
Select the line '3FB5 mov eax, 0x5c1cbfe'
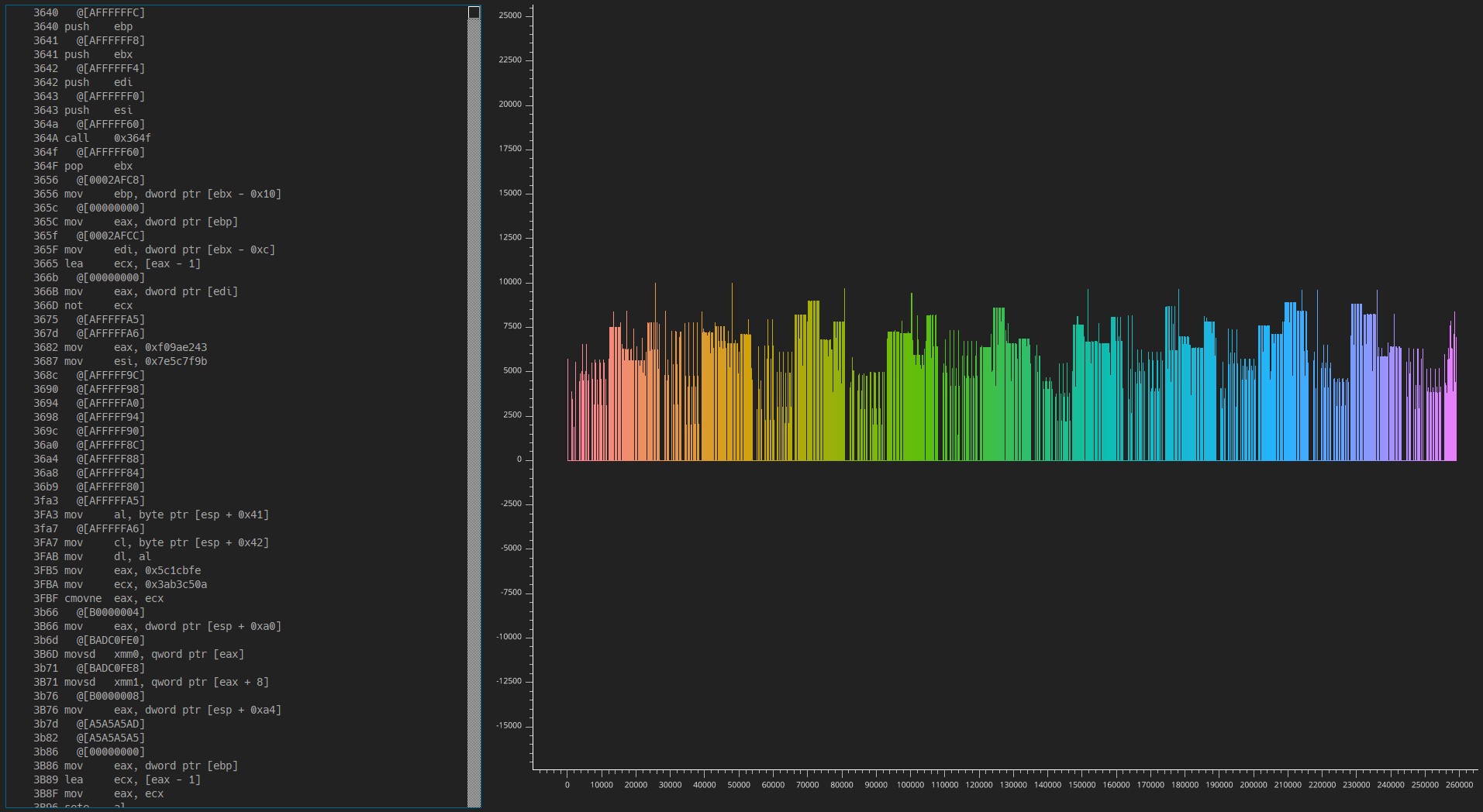(236, 570)
